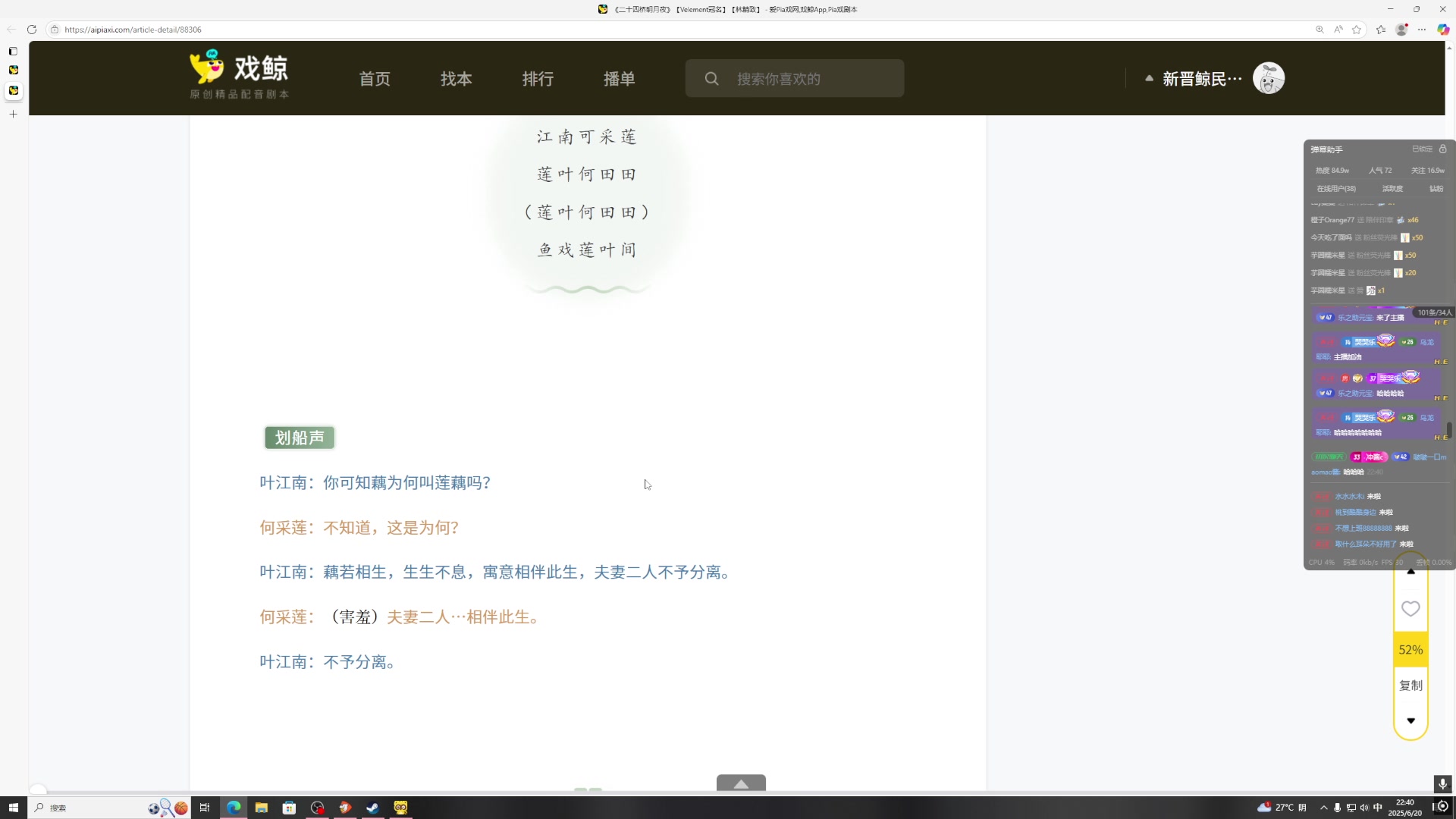
Task: Click the heart favorite icon
Action: pos(1410,609)
